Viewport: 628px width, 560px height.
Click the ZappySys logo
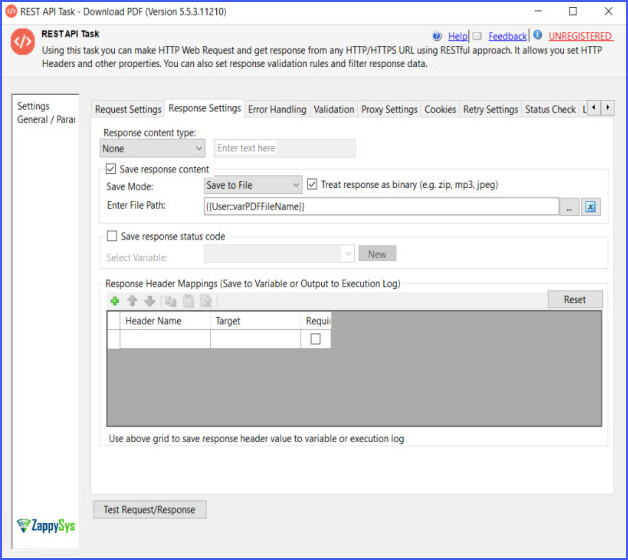point(46,525)
